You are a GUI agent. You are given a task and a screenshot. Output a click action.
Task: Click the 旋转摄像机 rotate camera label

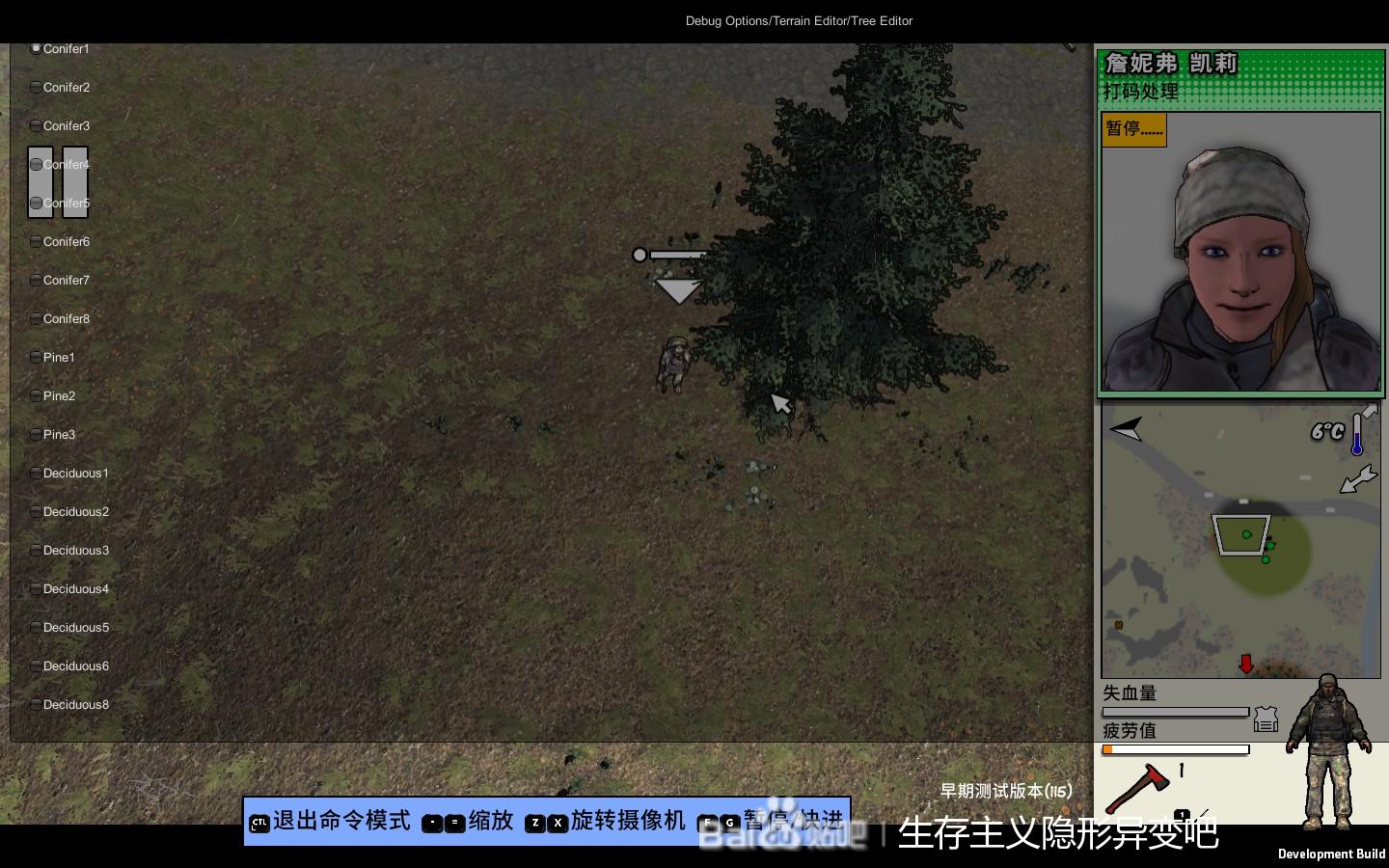pyautogui.click(x=628, y=821)
